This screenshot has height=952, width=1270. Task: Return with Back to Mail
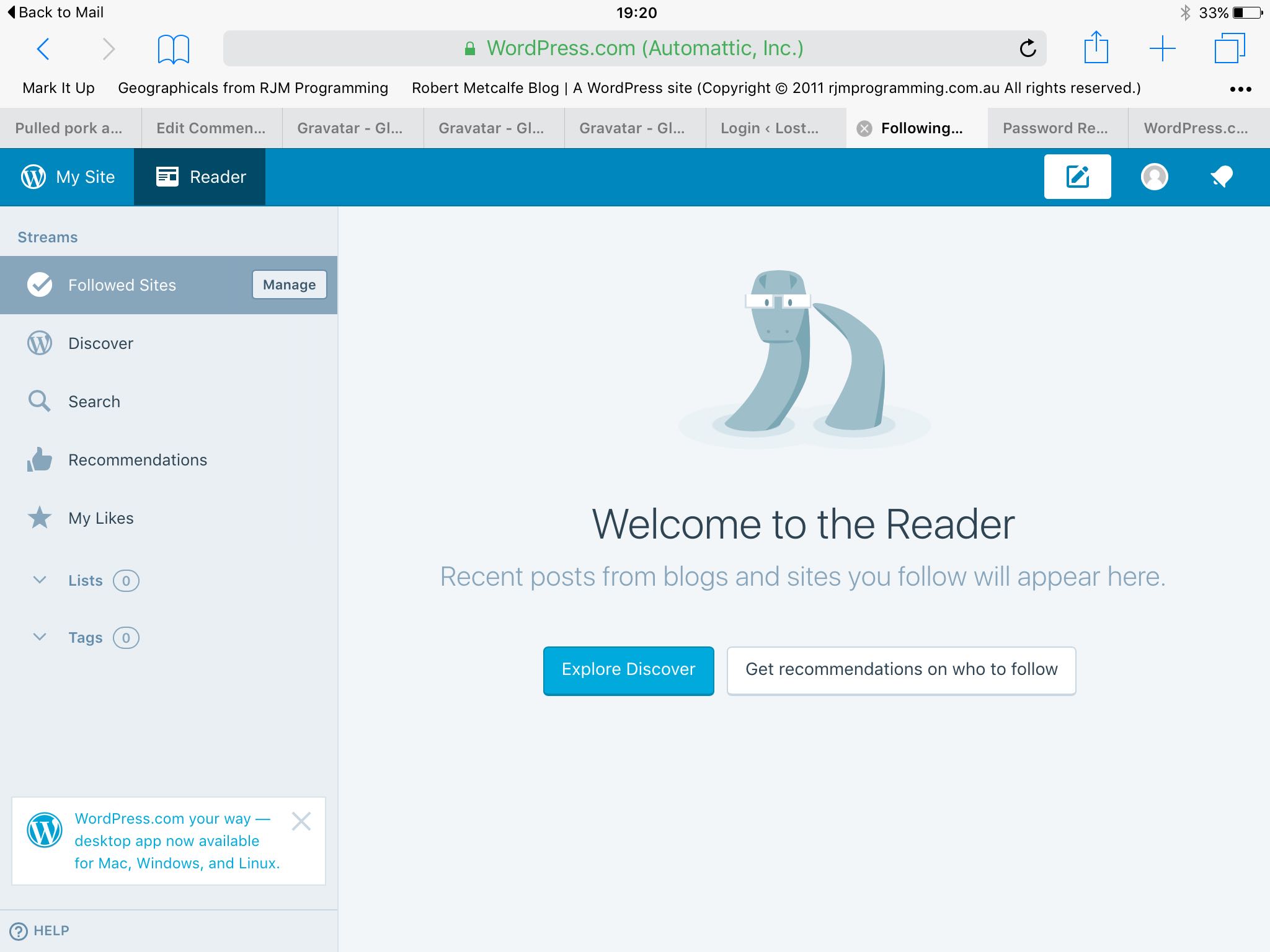click(55, 12)
